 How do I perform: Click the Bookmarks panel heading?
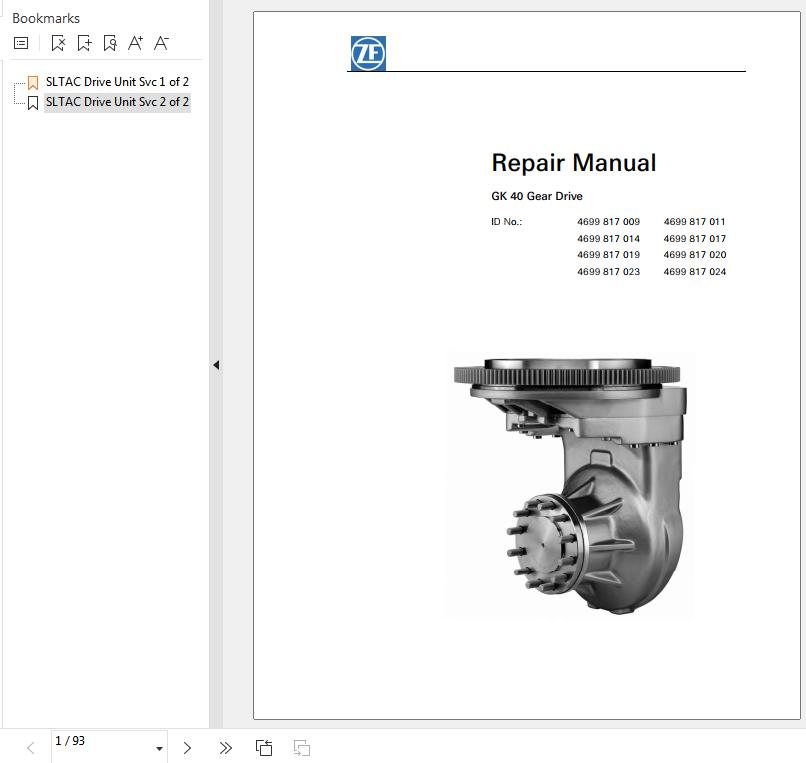point(46,19)
